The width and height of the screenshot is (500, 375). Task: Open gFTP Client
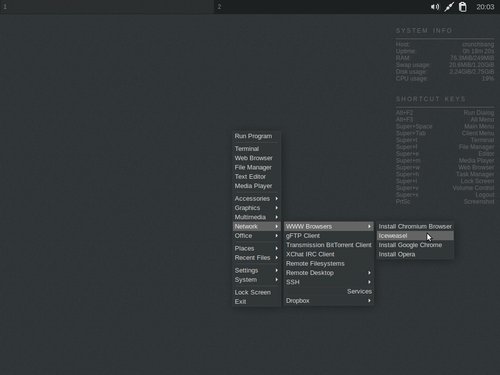click(329, 236)
